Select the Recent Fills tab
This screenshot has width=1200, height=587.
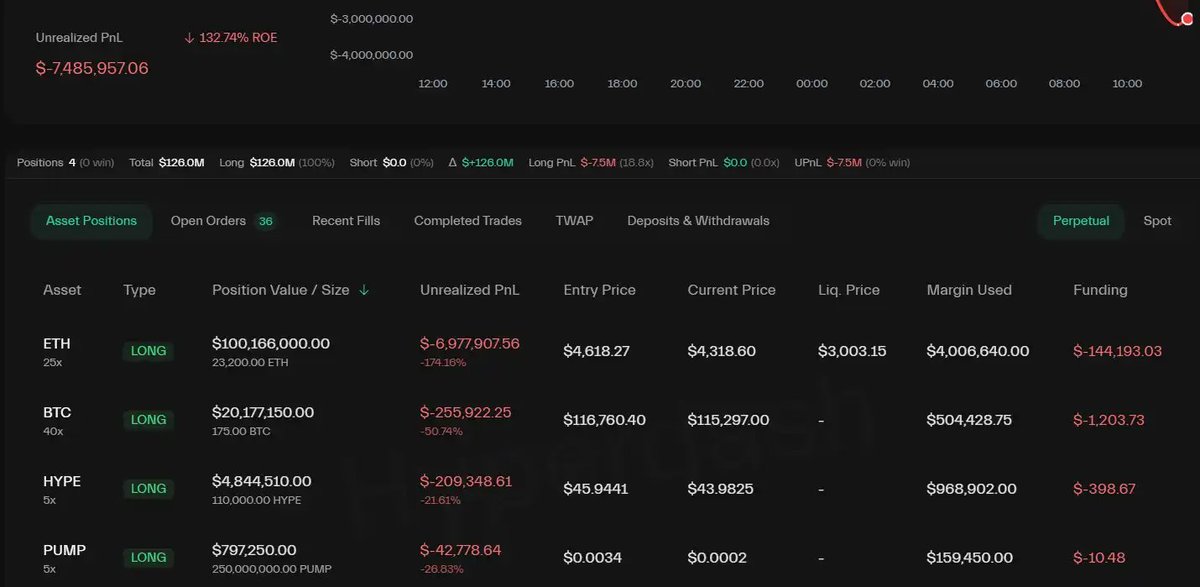[346, 221]
